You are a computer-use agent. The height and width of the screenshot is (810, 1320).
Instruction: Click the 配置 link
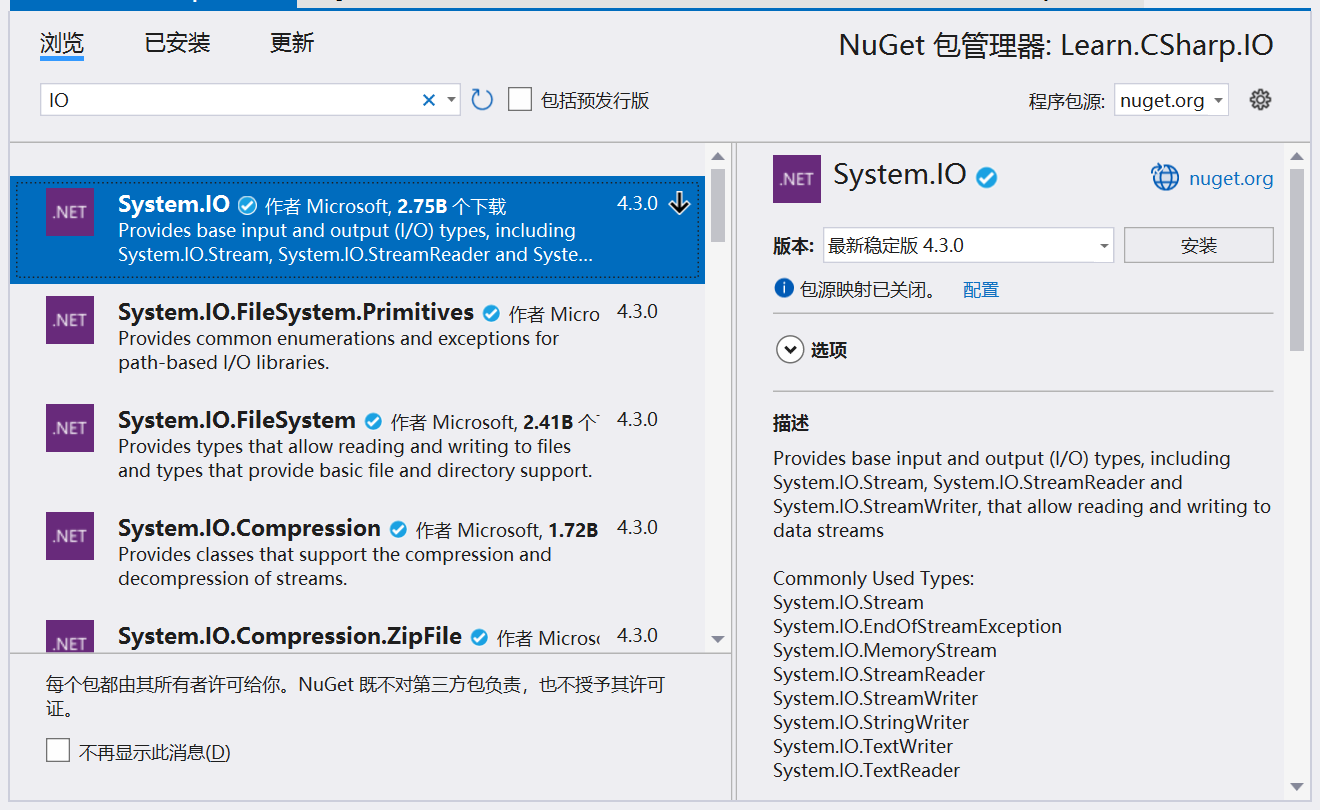(x=981, y=289)
